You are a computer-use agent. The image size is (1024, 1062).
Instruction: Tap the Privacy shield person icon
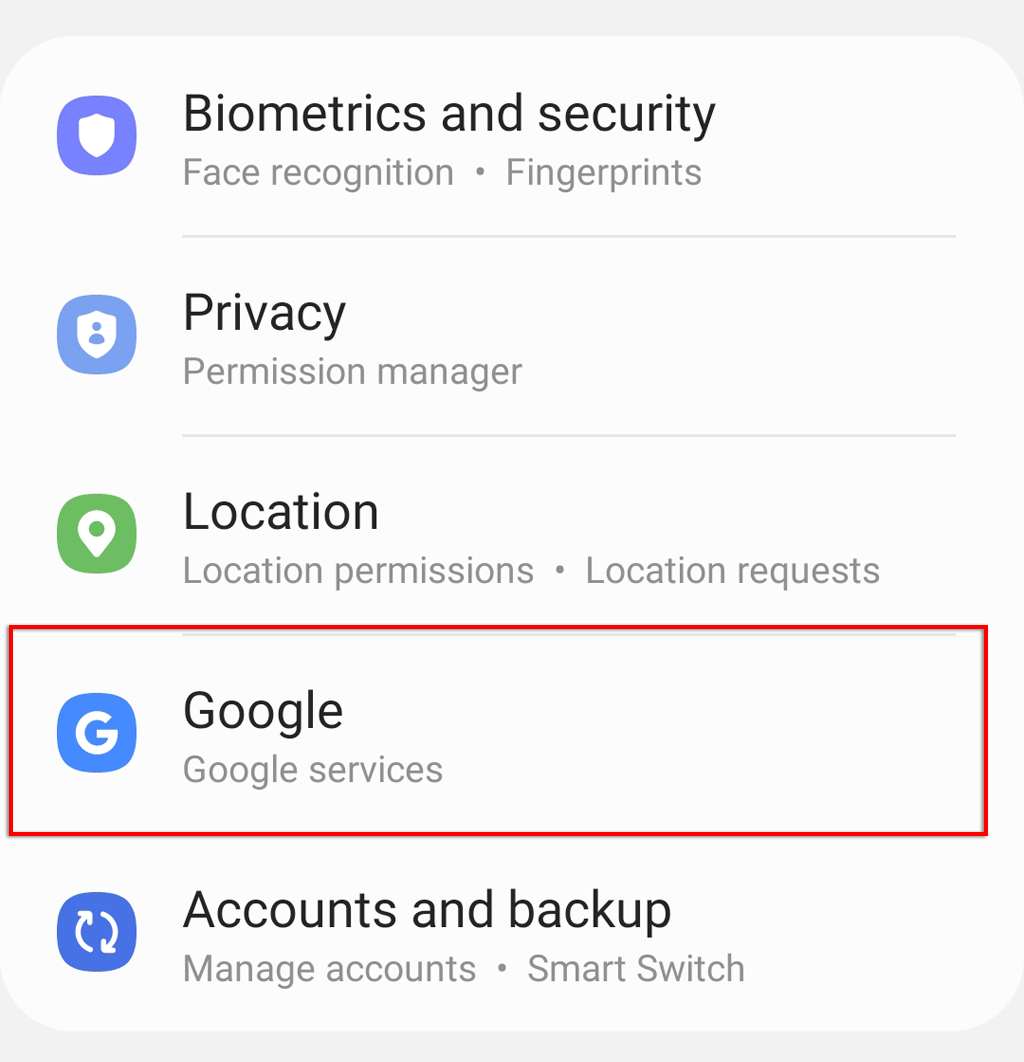97,335
